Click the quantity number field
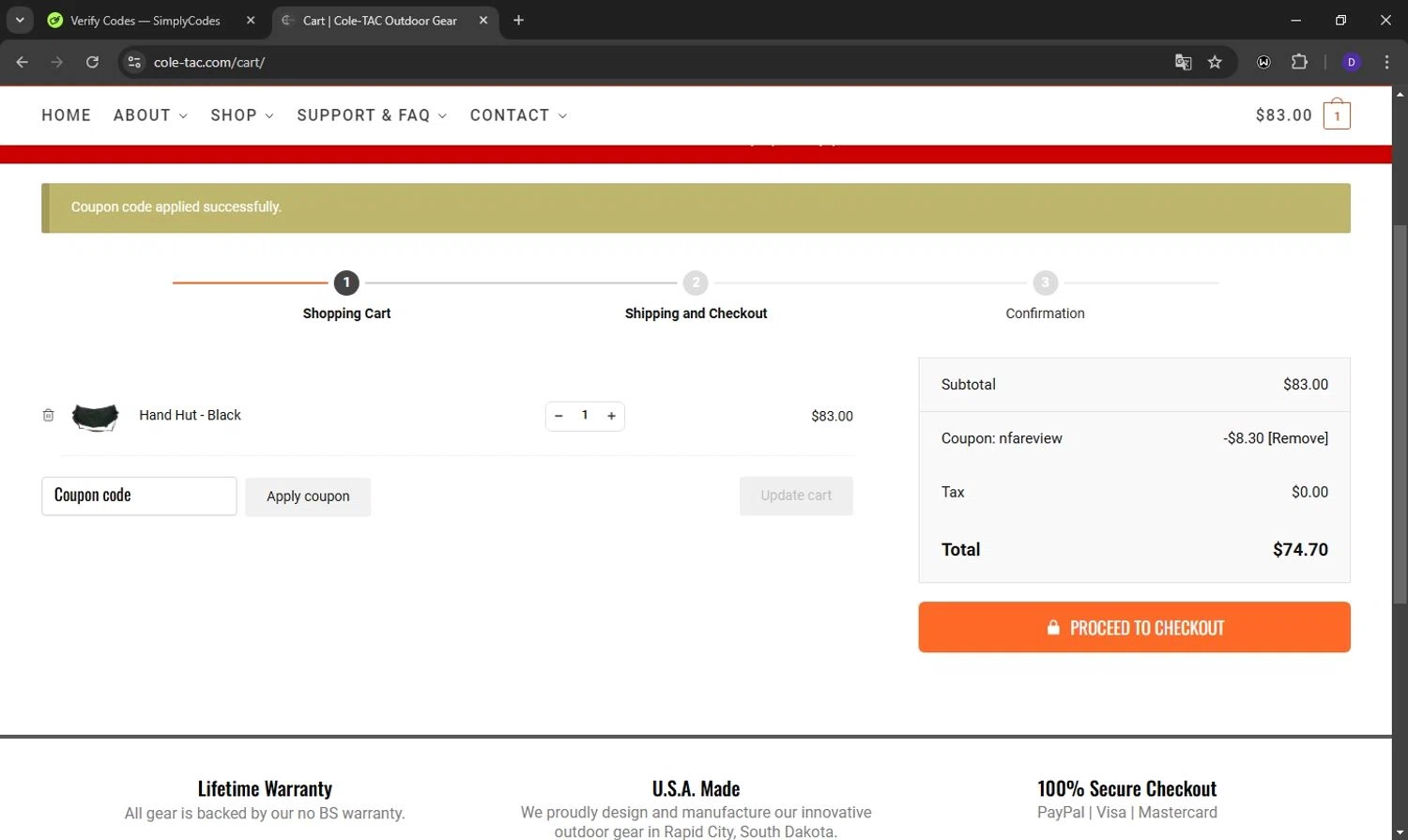1408x840 pixels. point(585,415)
